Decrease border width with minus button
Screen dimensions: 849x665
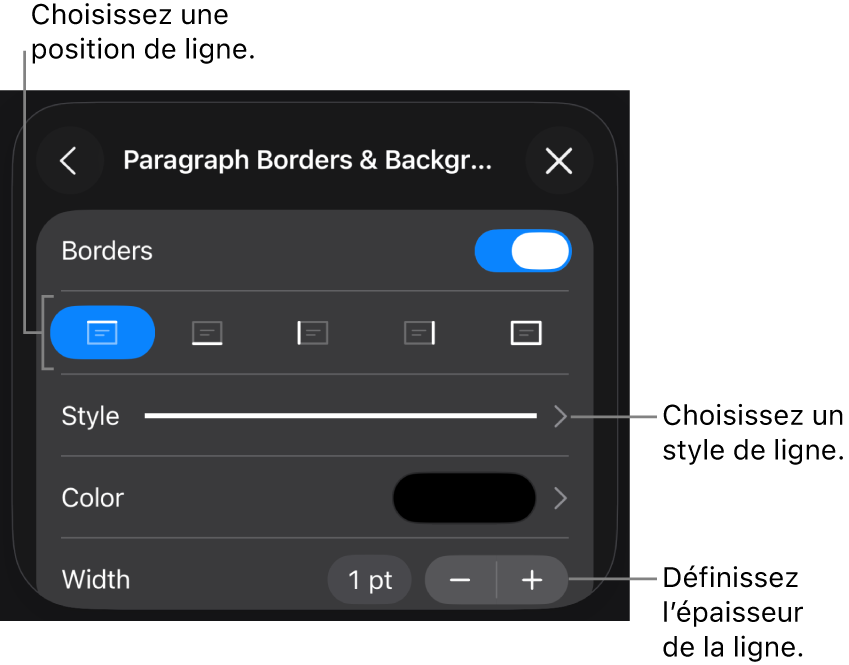pos(460,580)
